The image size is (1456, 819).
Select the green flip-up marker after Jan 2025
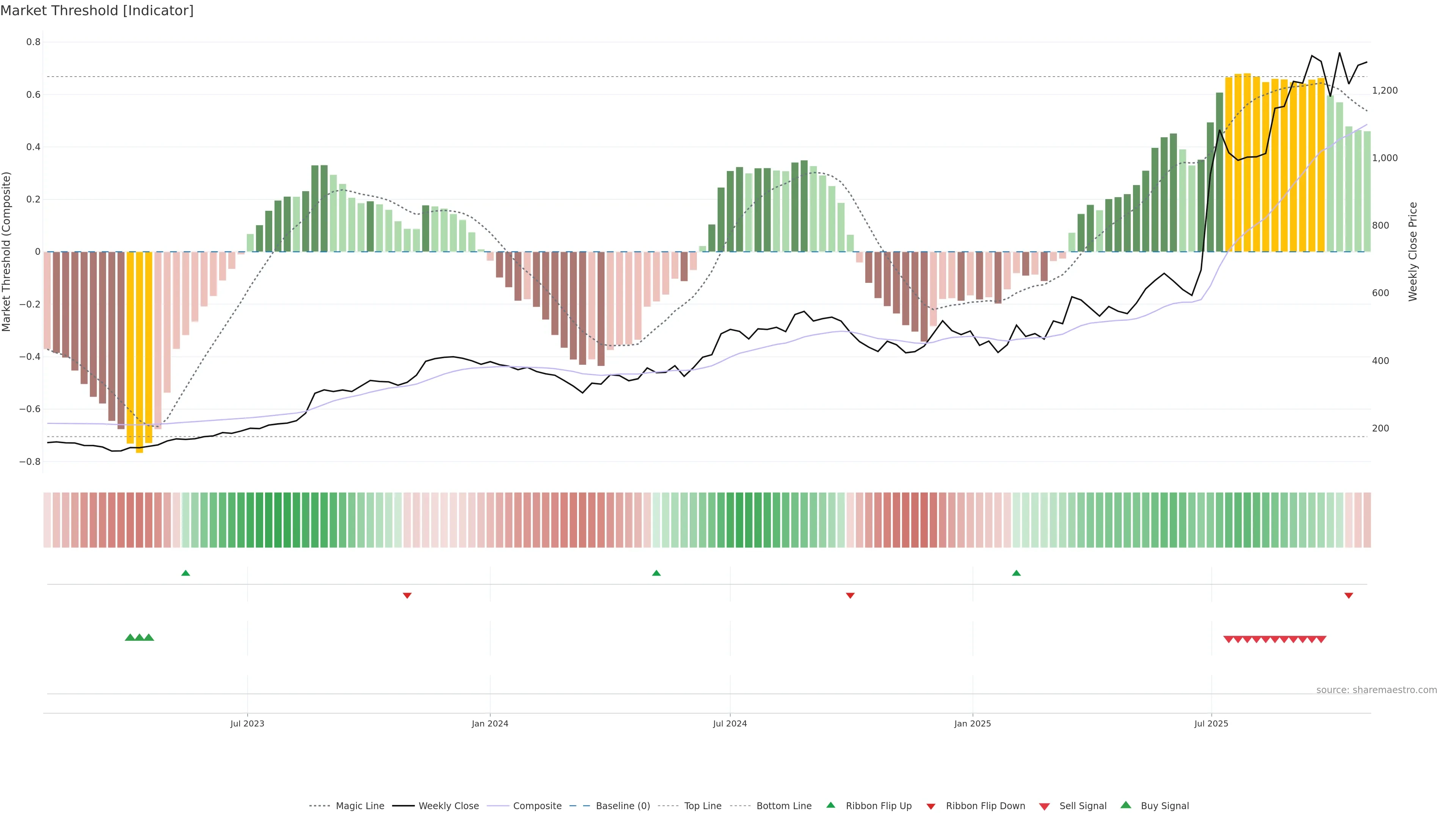pyautogui.click(x=1016, y=573)
